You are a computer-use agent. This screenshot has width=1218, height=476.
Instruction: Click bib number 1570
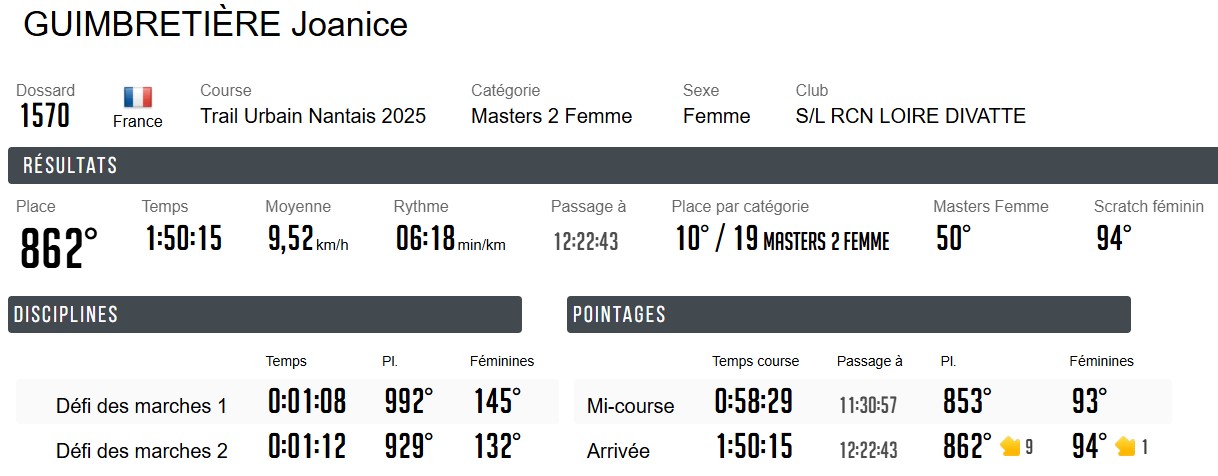45,116
